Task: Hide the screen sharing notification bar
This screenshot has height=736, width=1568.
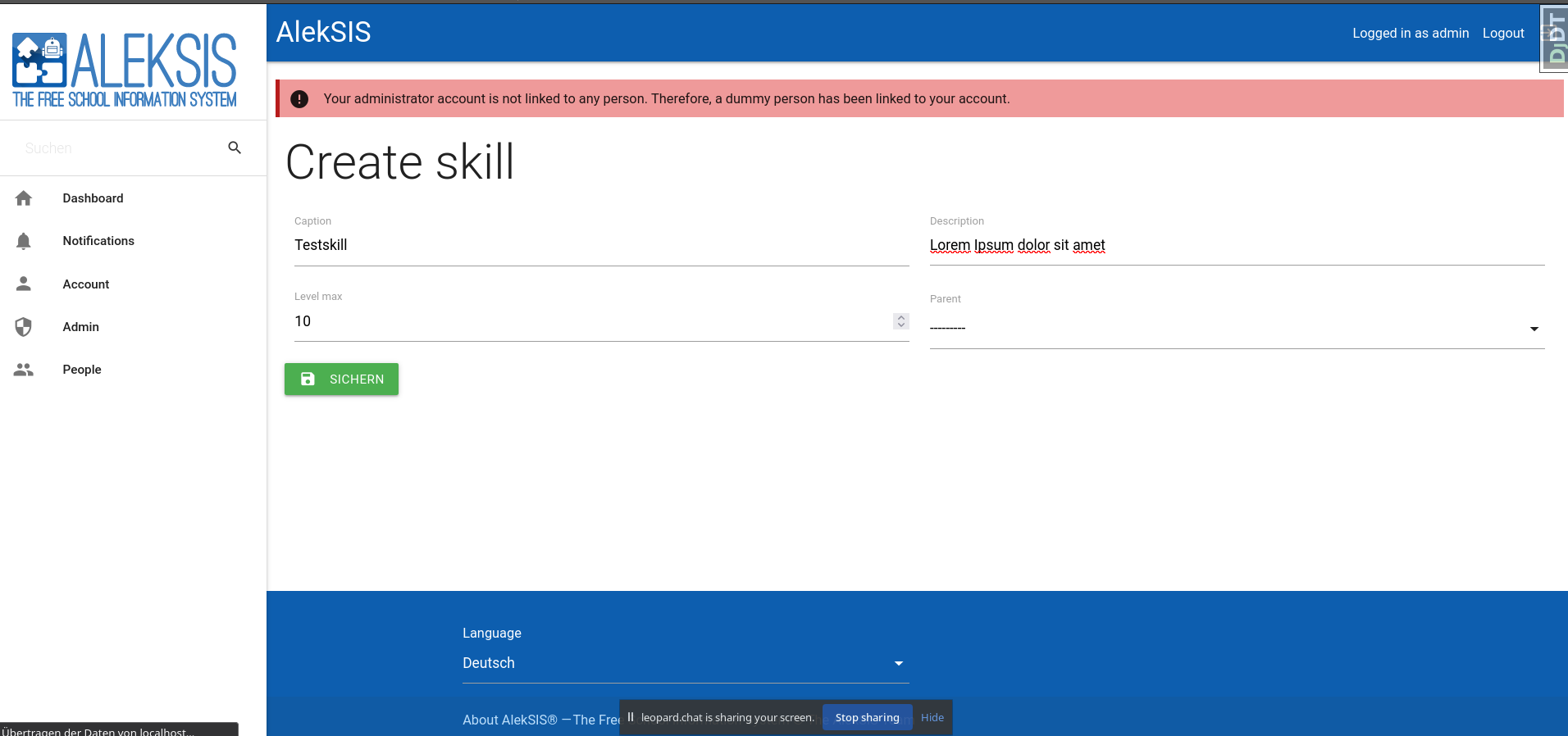Action: point(932,717)
